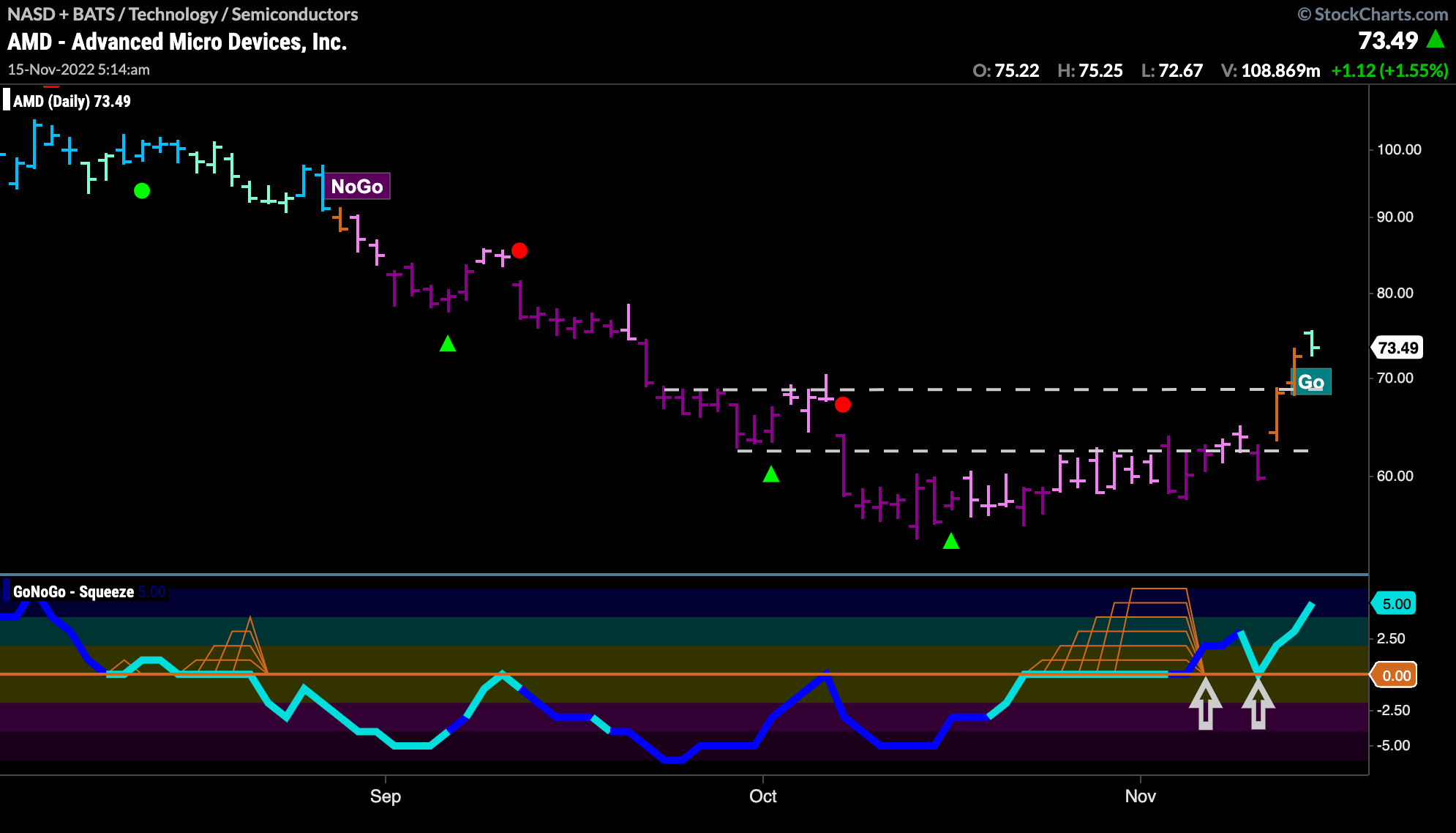Click the low value L: 72.67
The image size is (1456, 833).
click(1172, 70)
